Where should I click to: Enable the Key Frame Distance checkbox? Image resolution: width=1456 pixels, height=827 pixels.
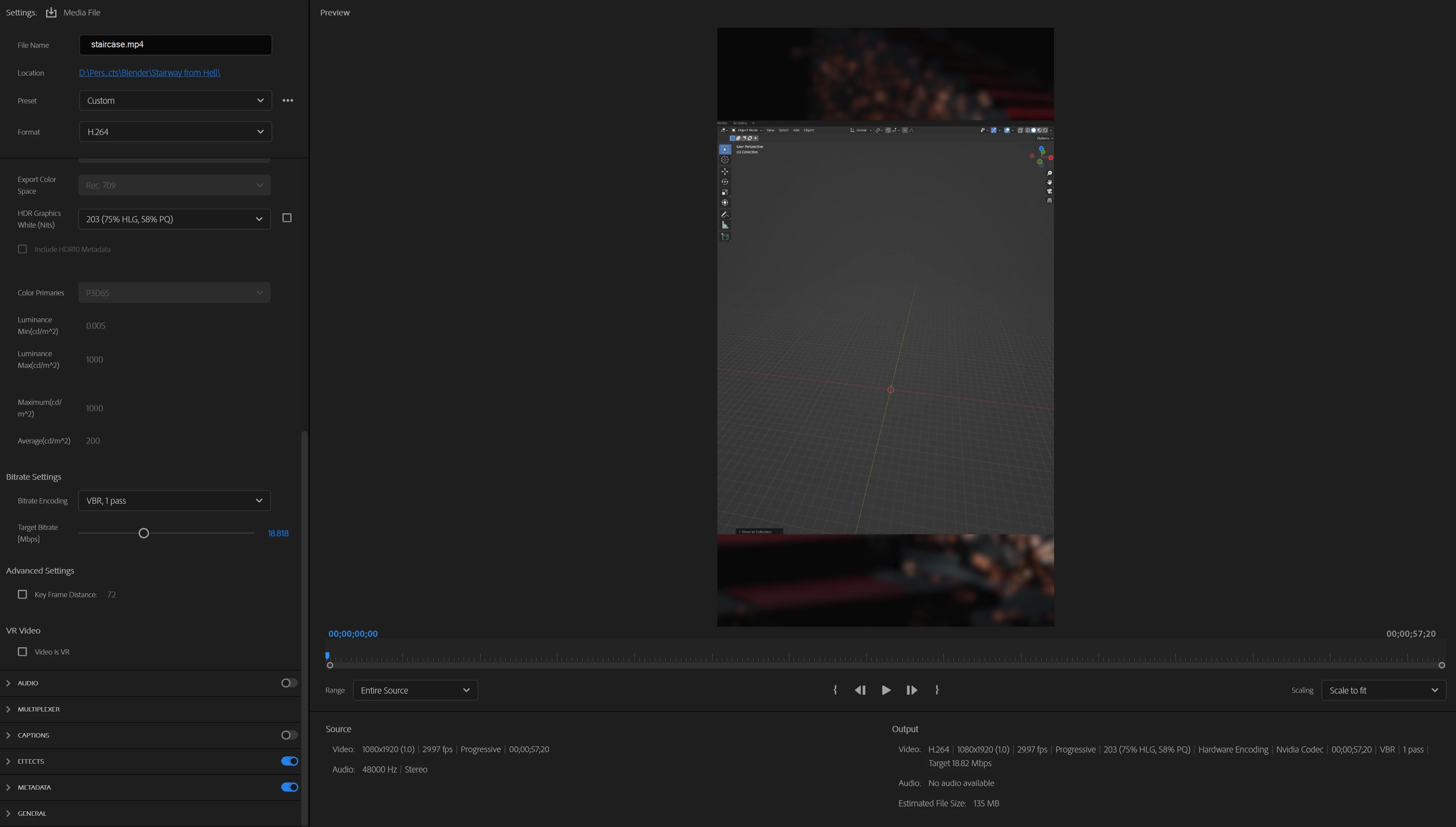pyautogui.click(x=22, y=594)
